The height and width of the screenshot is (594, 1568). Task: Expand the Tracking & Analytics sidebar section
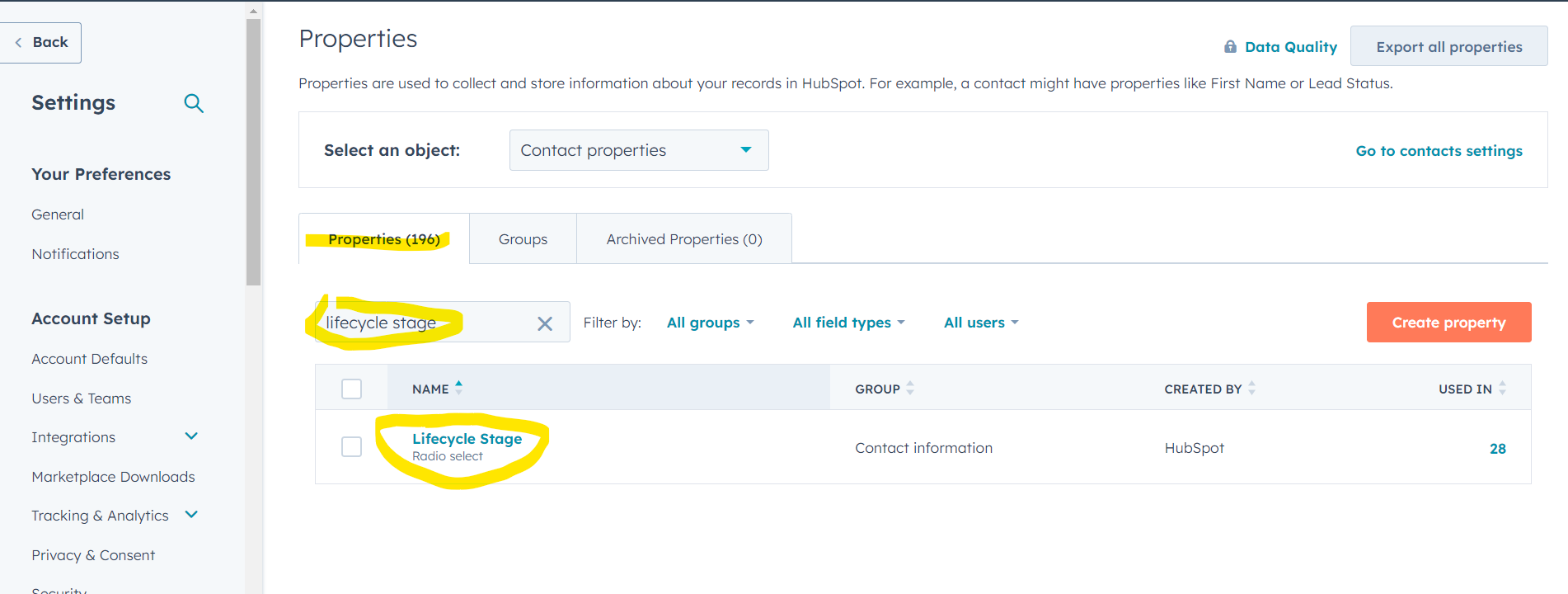click(x=191, y=515)
